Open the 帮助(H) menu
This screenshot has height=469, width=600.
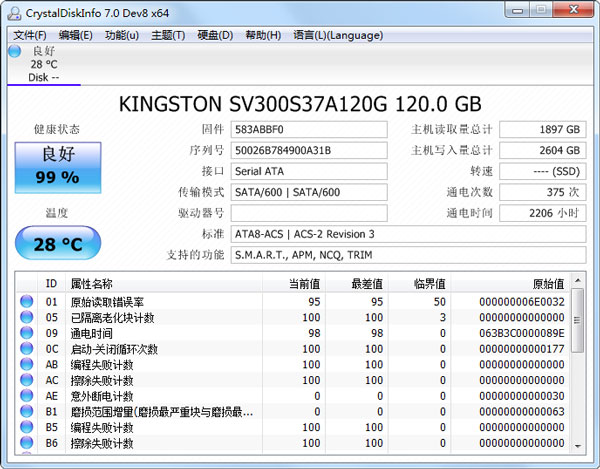[x=263, y=35]
